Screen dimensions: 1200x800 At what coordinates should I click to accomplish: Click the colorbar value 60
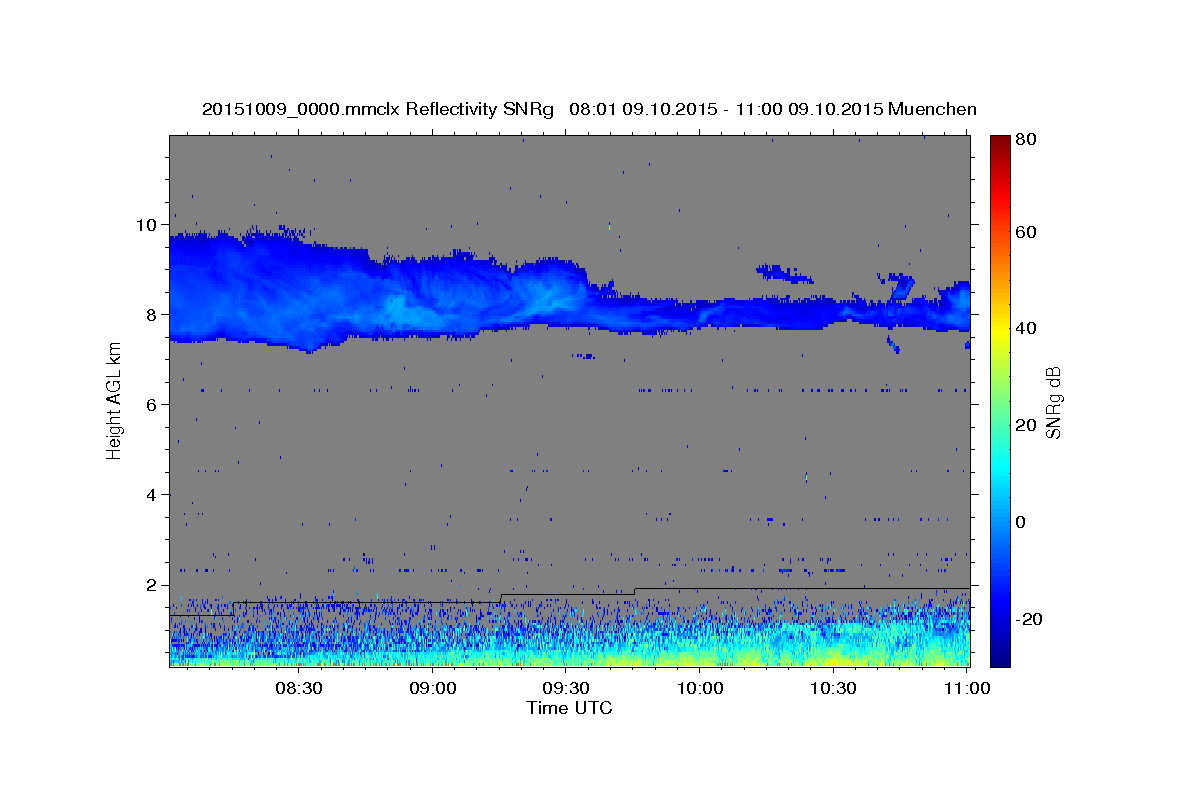[x=1026, y=232]
